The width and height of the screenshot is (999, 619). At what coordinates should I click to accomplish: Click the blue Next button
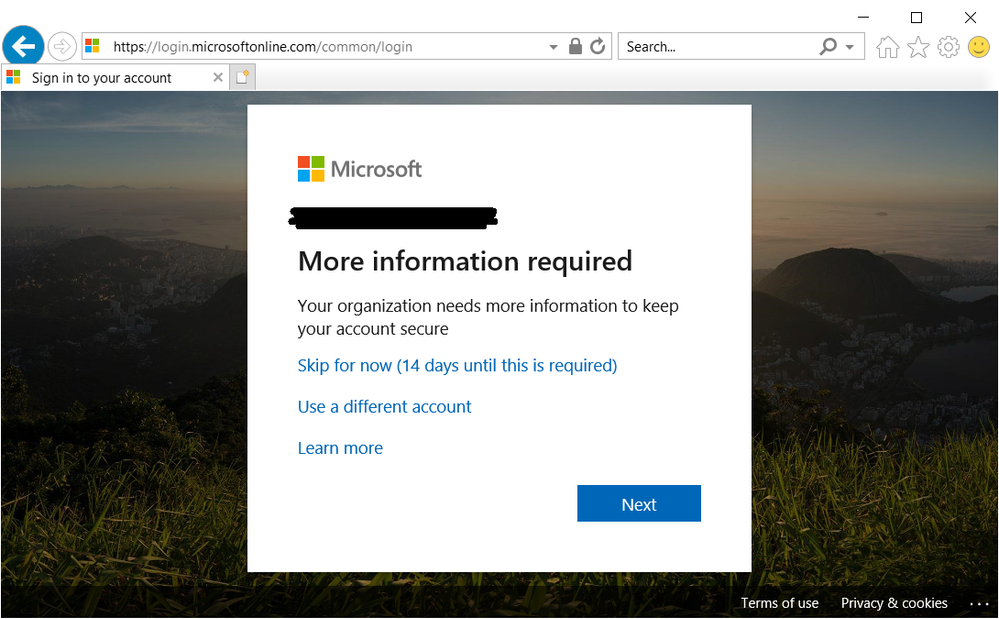639,504
